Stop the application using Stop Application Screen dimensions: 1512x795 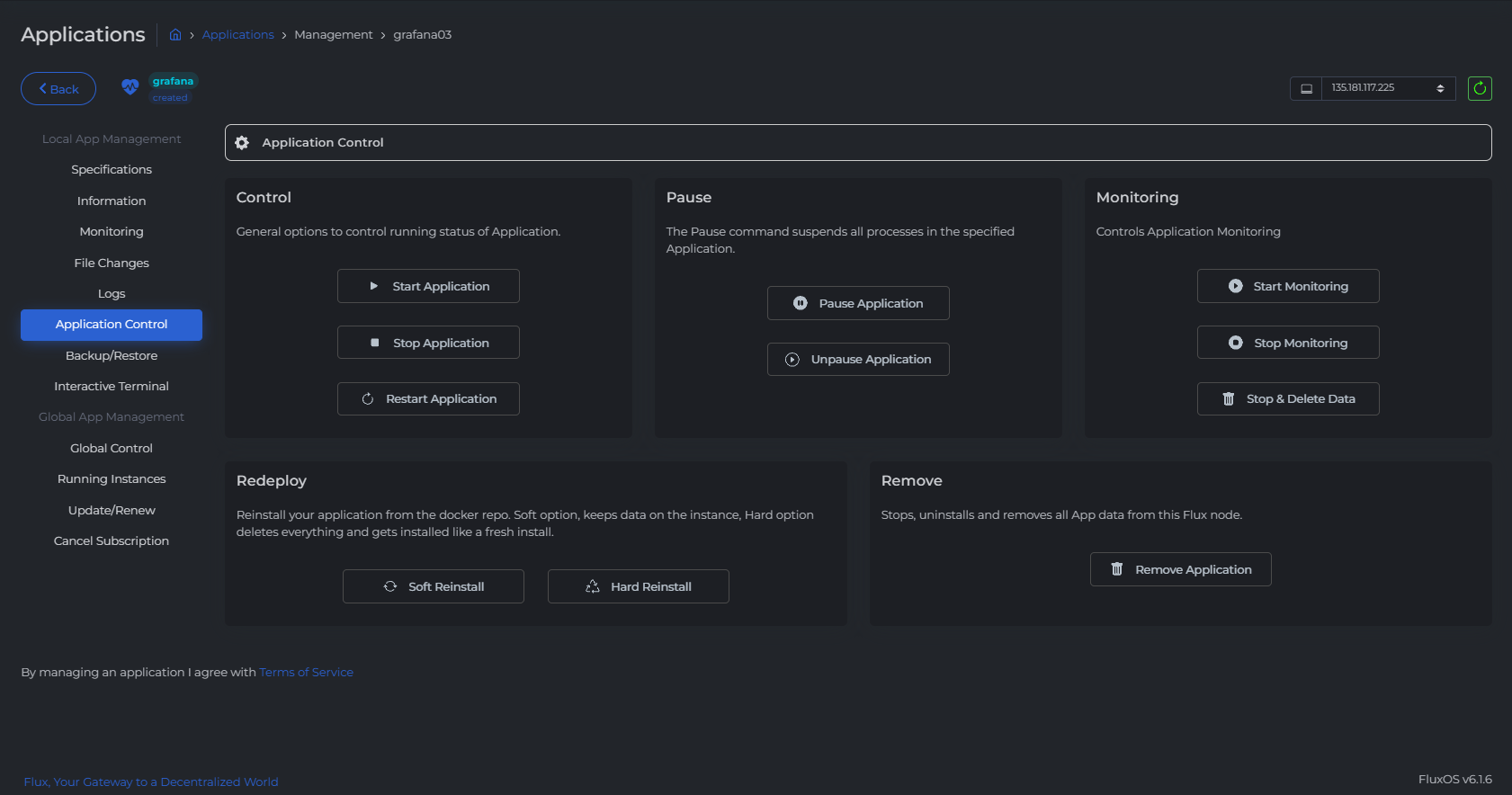pyautogui.click(x=428, y=343)
